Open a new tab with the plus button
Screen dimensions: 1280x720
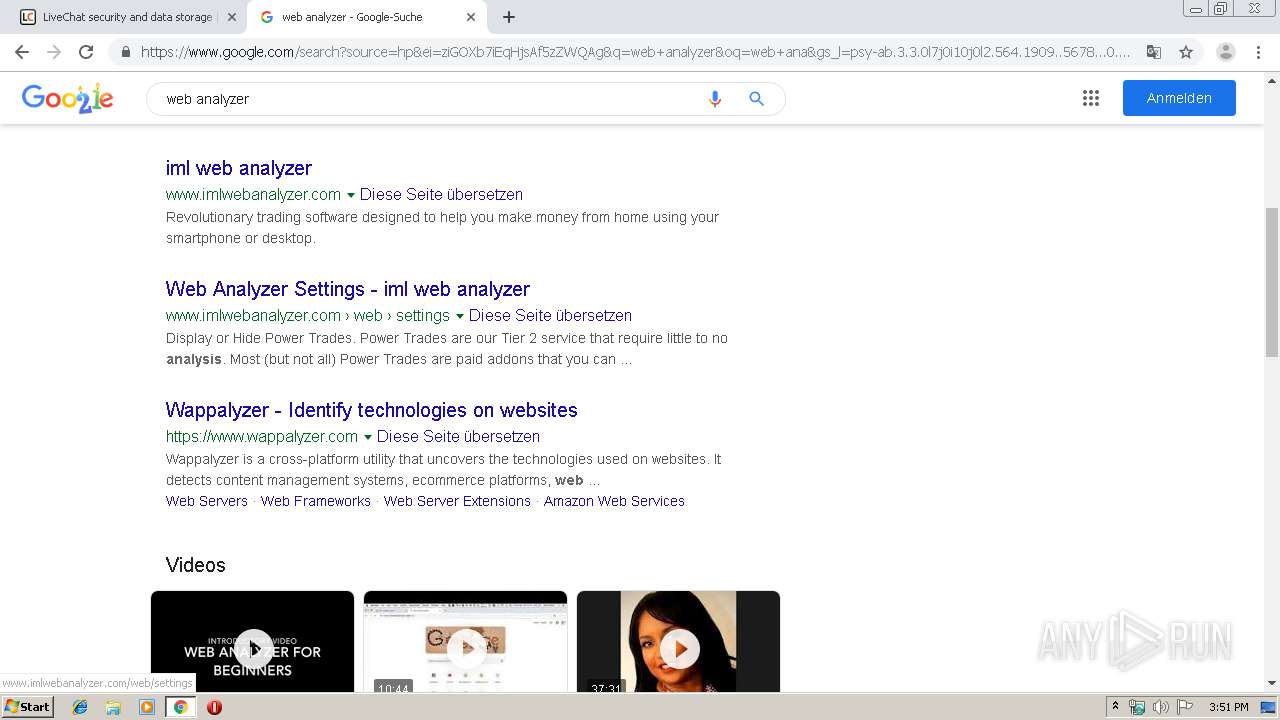click(508, 17)
